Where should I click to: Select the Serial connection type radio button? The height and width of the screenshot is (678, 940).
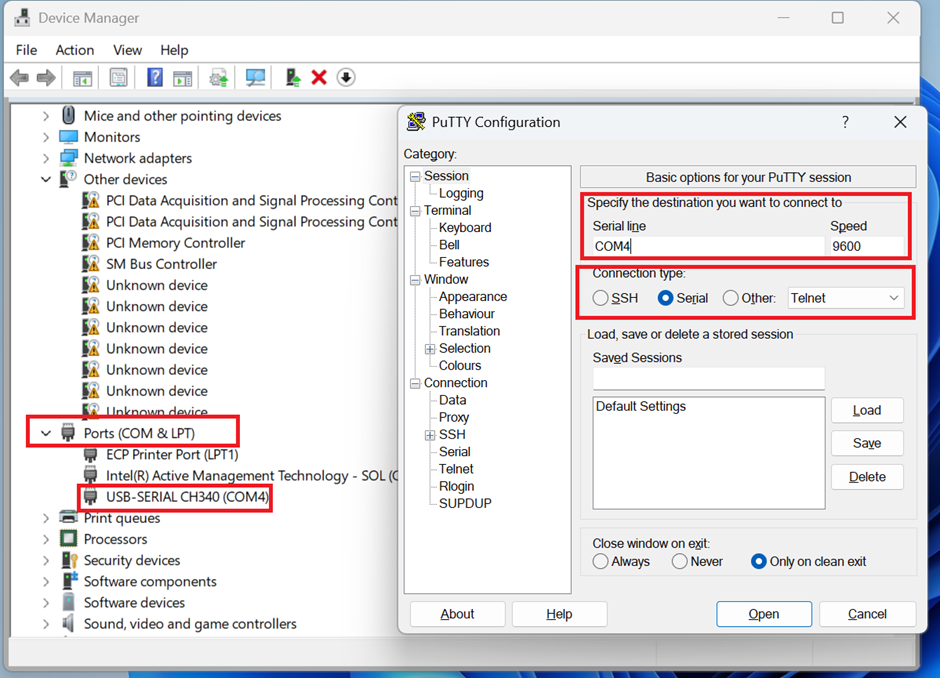[665, 298]
